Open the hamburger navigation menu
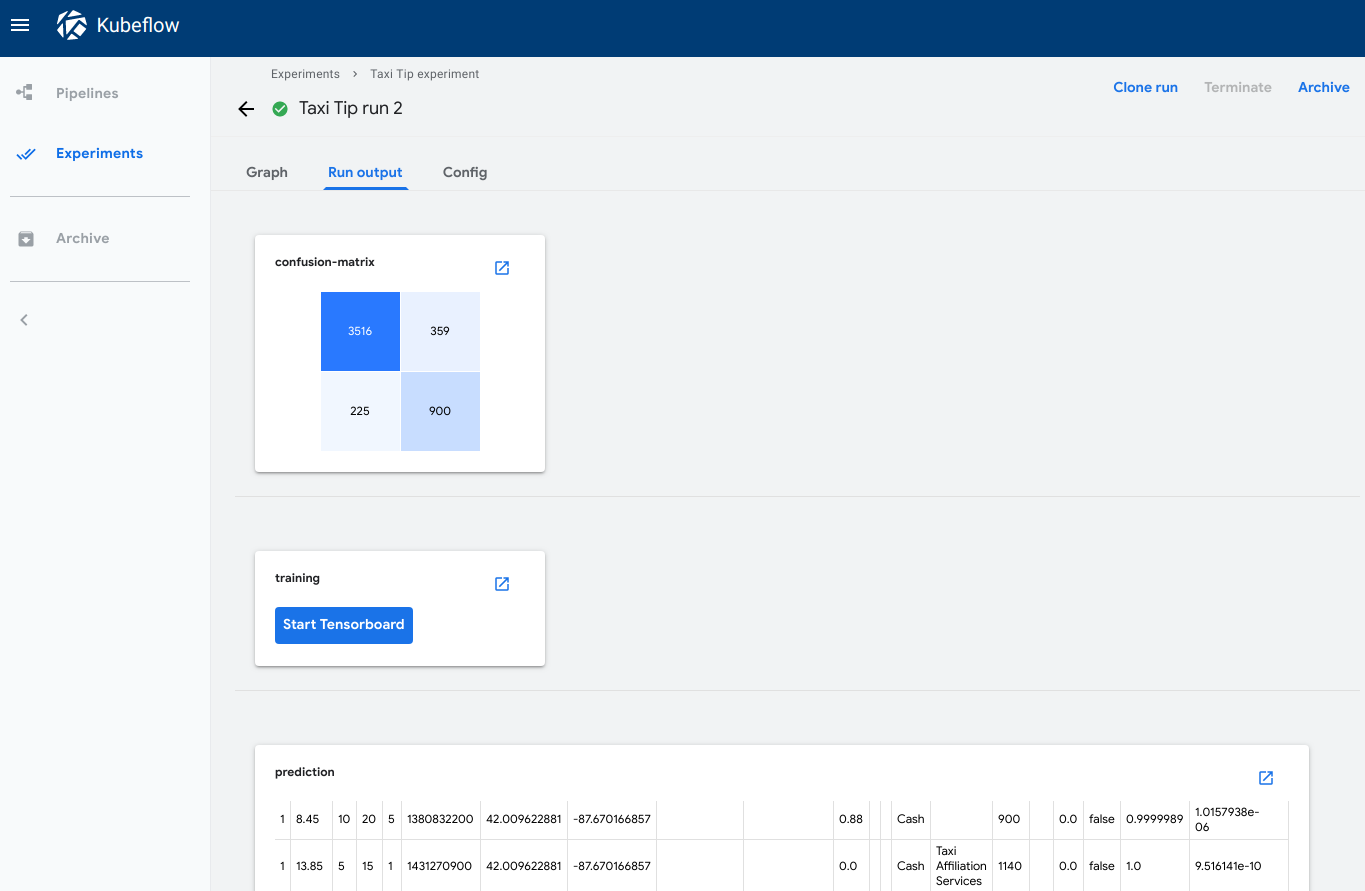Image resolution: width=1365 pixels, height=891 pixels. (x=20, y=25)
